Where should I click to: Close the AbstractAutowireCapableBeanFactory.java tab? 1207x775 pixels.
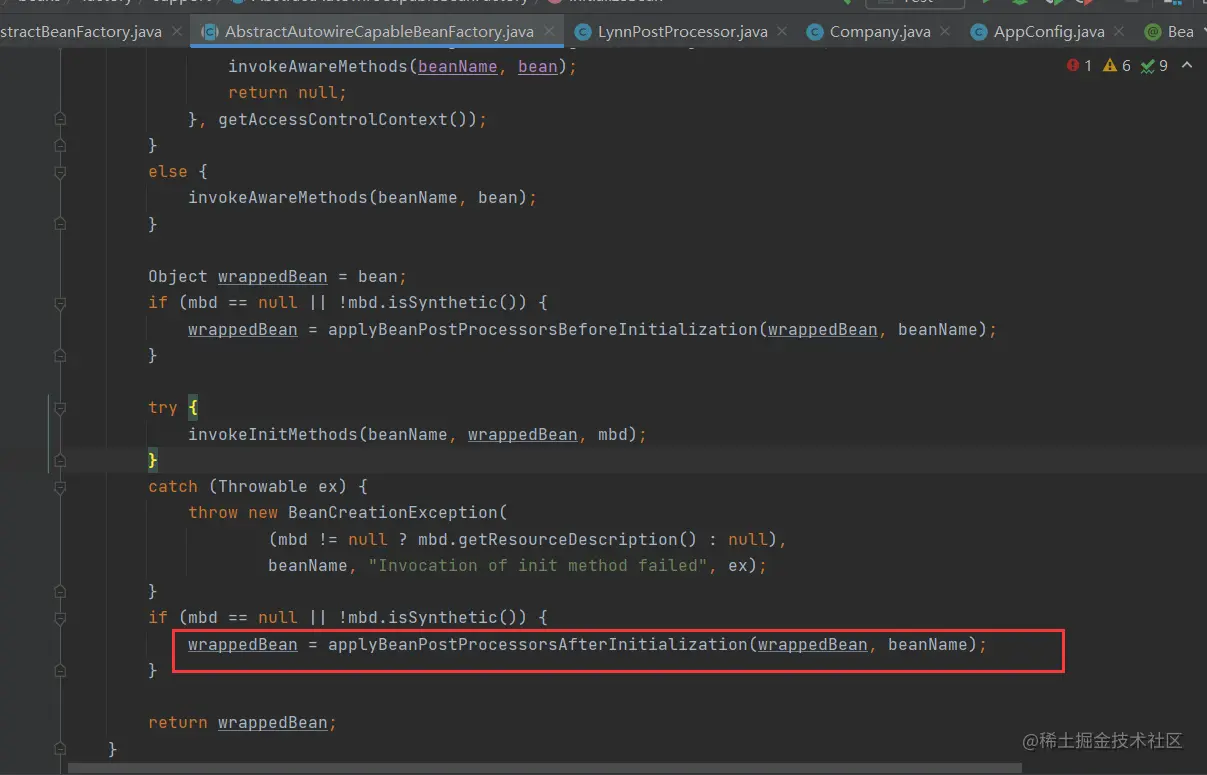548,32
